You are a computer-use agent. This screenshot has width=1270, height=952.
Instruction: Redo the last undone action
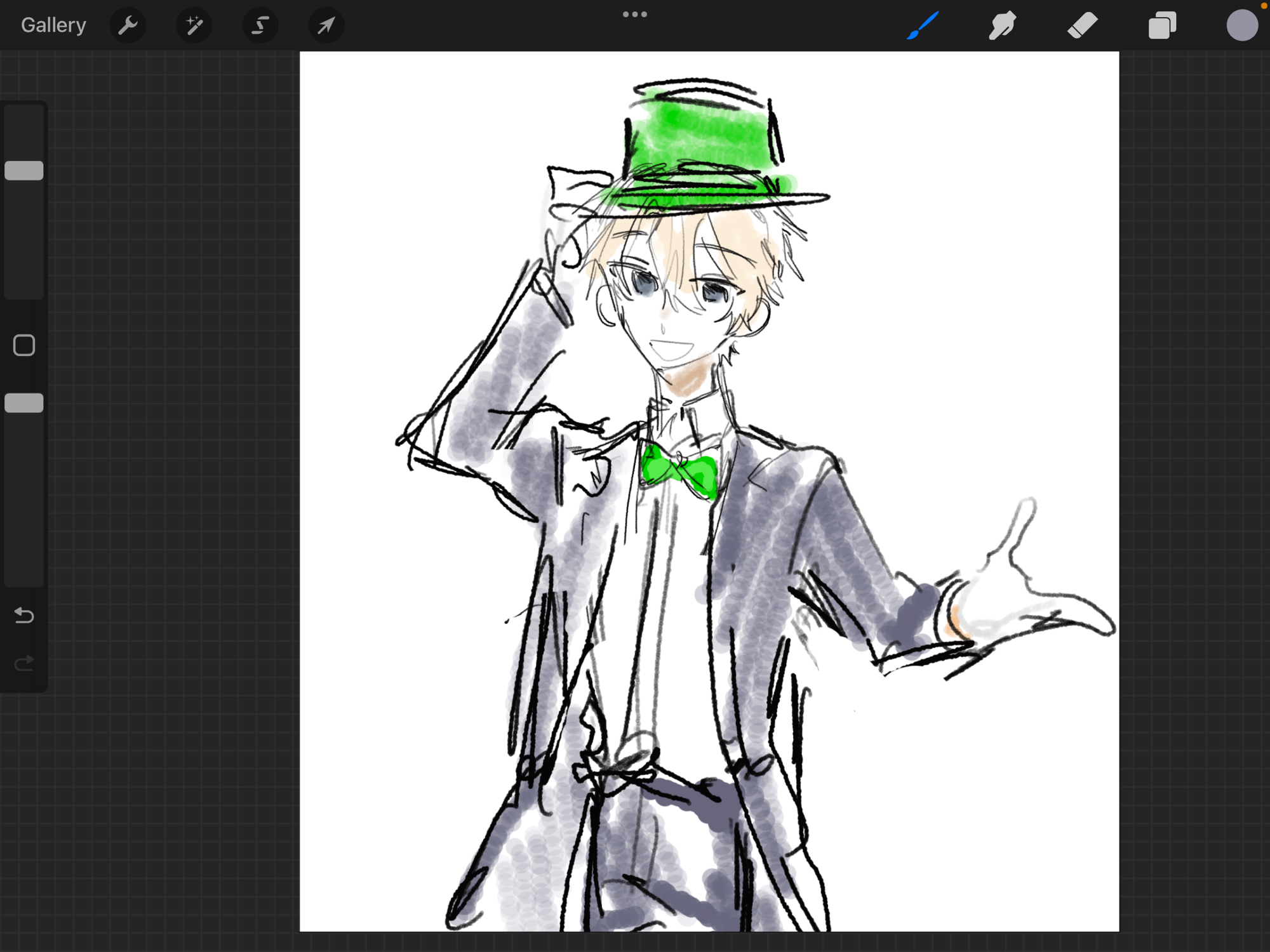pos(24,663)
